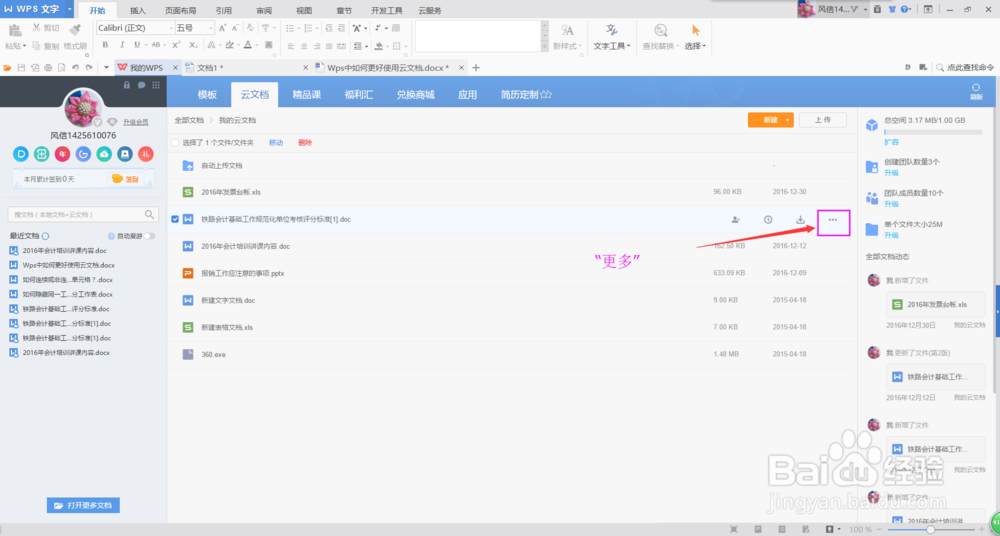Click the zoom slider in the status bar
Viewport: 1000px width, 536px height.
[x=930, y=530]
